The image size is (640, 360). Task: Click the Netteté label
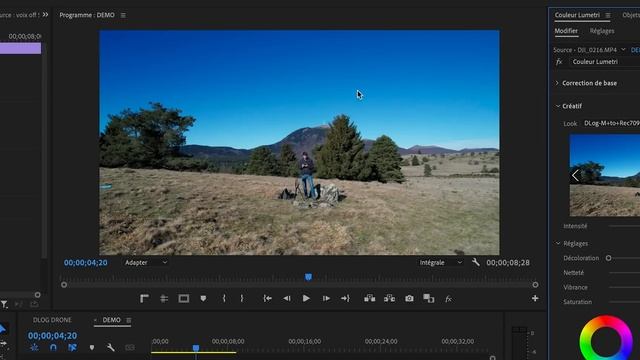click(x=573, y=272)
